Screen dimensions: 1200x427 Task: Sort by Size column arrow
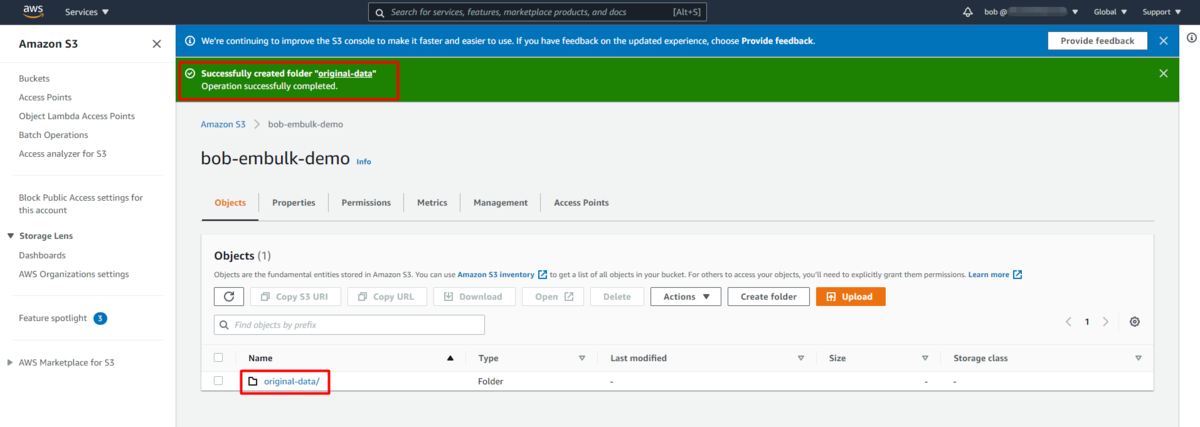(x=925, y=358)
